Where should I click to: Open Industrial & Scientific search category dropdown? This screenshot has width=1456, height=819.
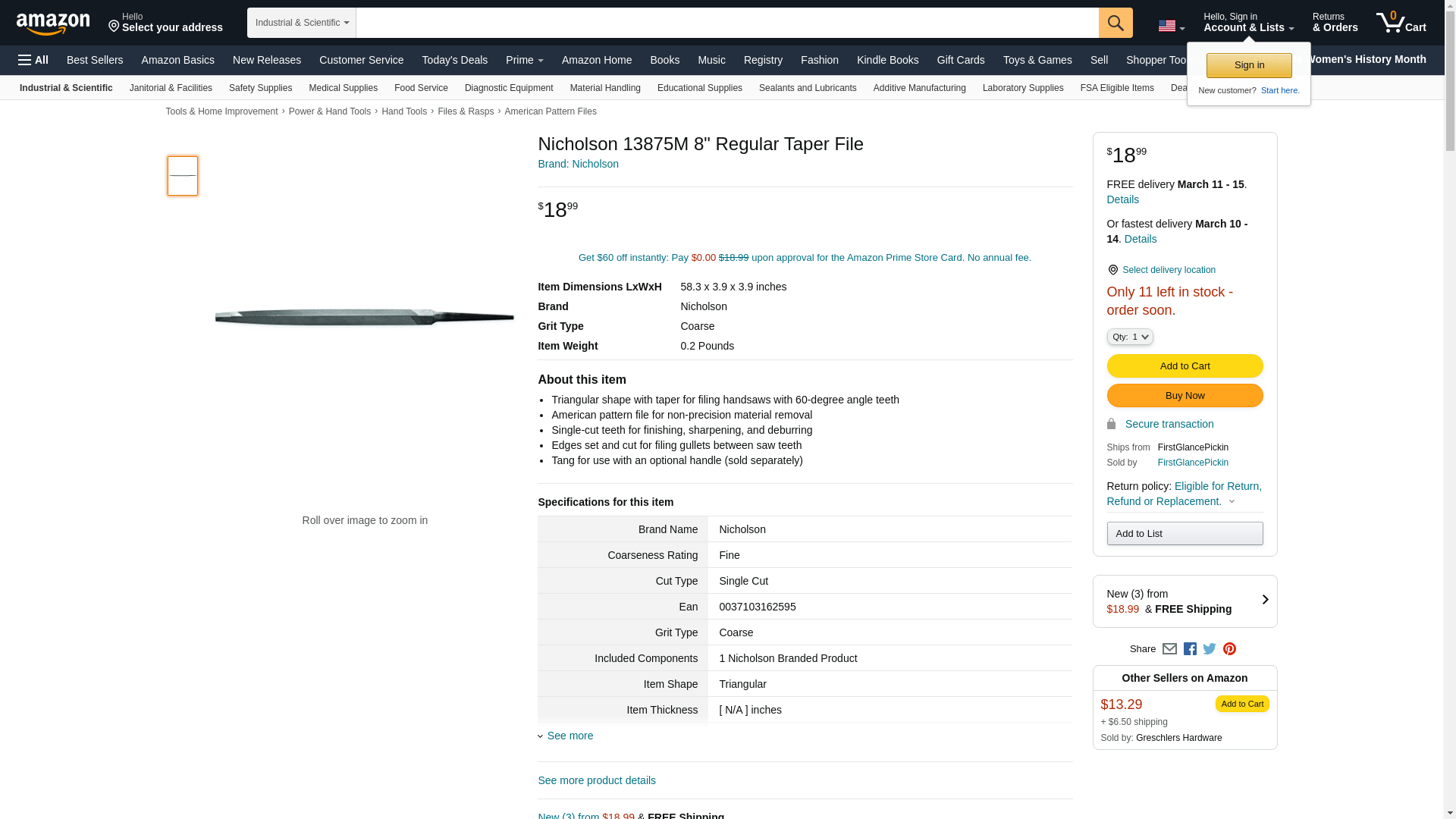(x=301, y=23)
